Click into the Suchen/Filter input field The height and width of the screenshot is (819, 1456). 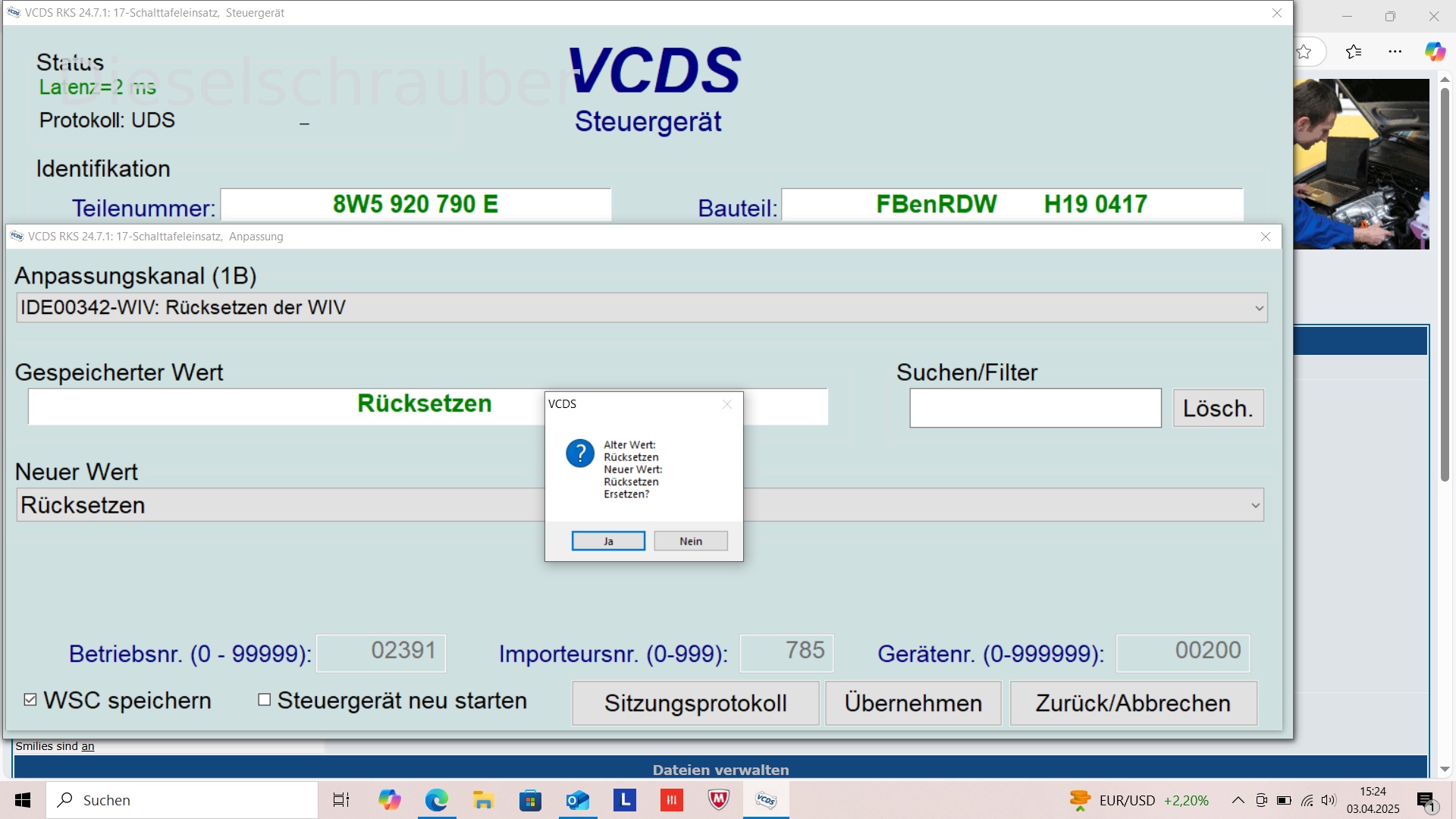1035,408
